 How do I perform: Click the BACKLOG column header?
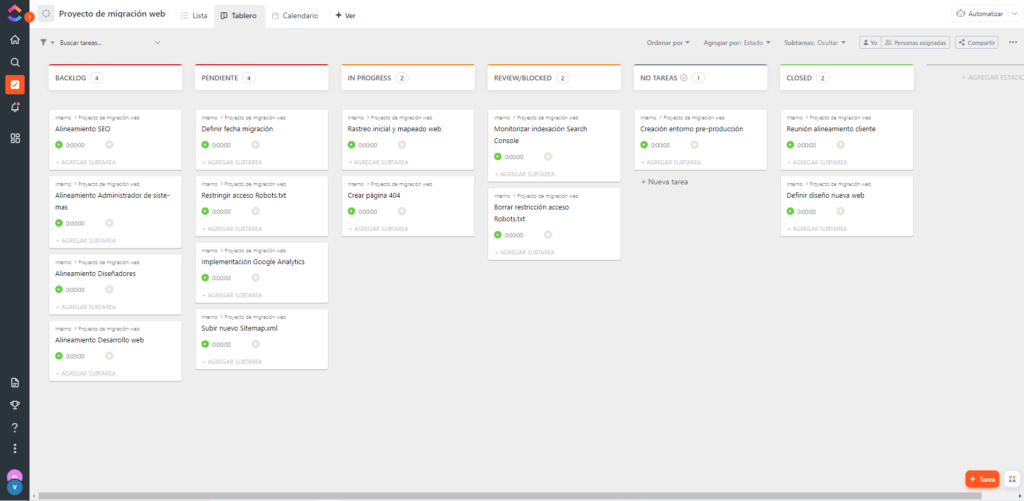(115, 78)
